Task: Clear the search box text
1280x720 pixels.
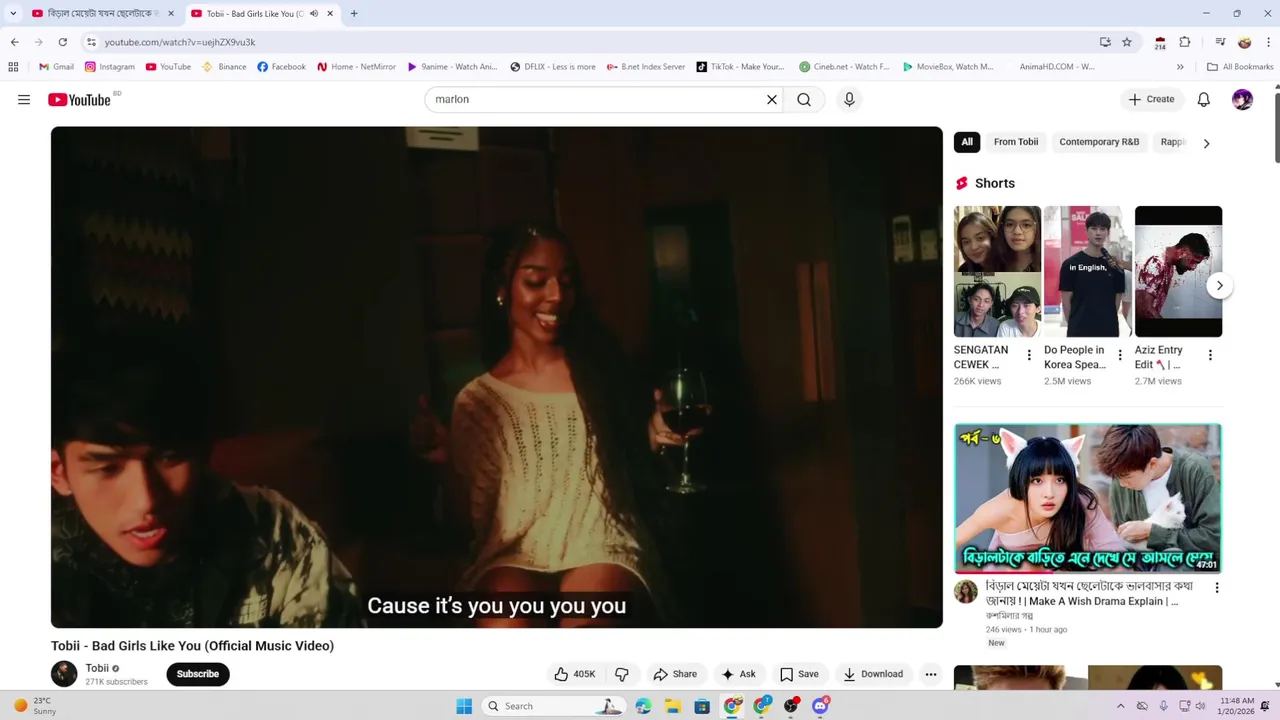Action: pos(772,99)
